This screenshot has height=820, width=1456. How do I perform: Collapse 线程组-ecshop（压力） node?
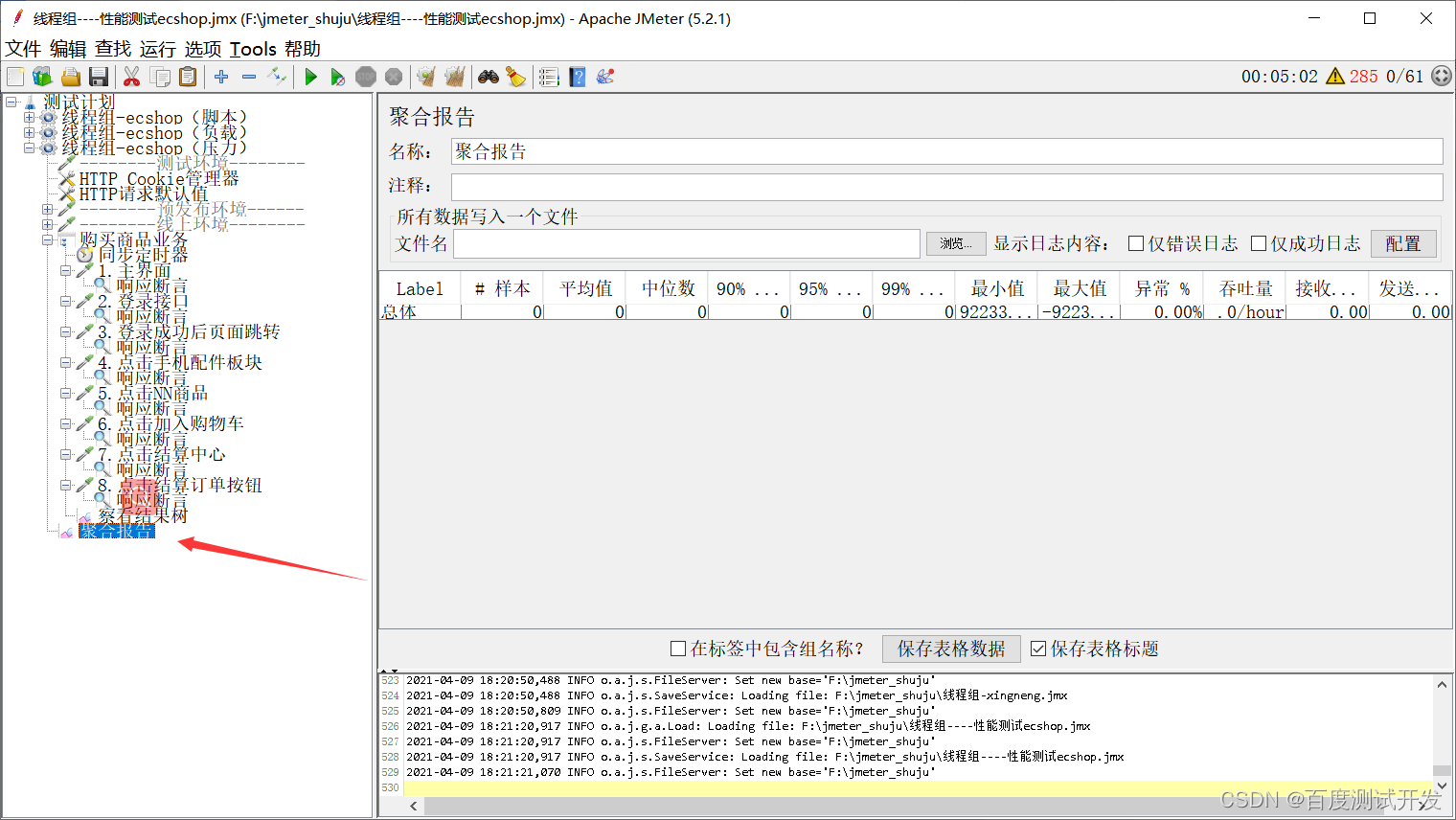click(x=29, y=148)
